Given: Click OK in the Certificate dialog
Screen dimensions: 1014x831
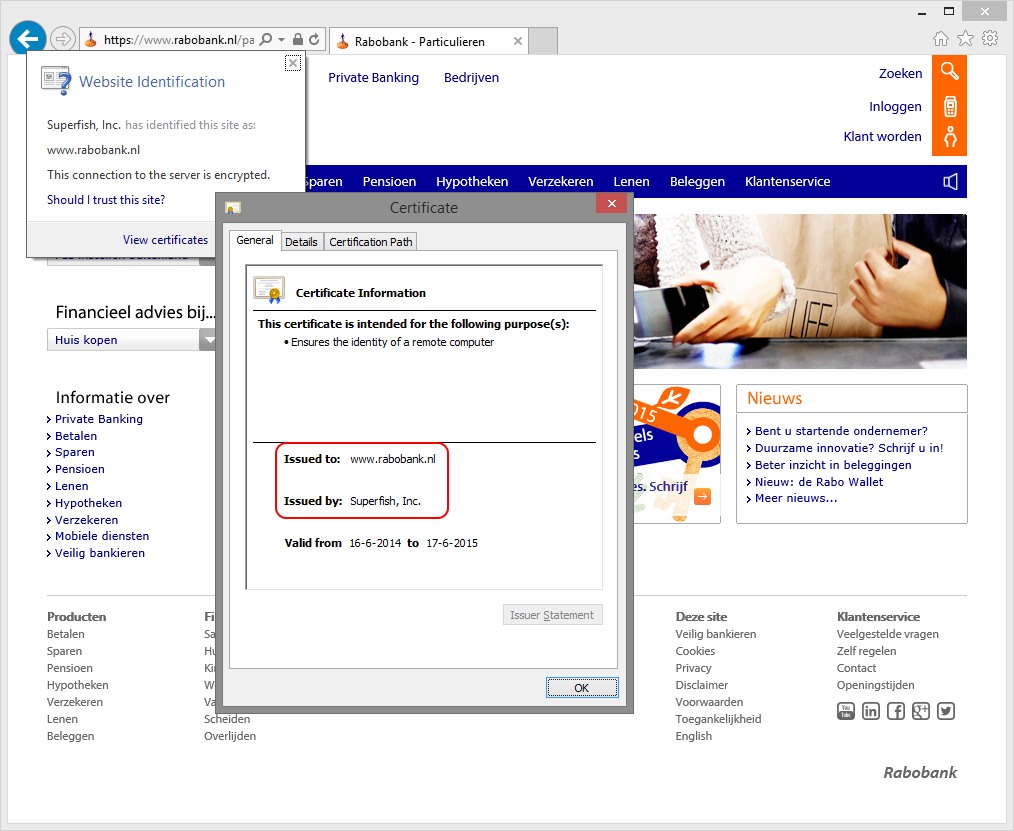Looking at the screenshot, I should tap(582, 687).
